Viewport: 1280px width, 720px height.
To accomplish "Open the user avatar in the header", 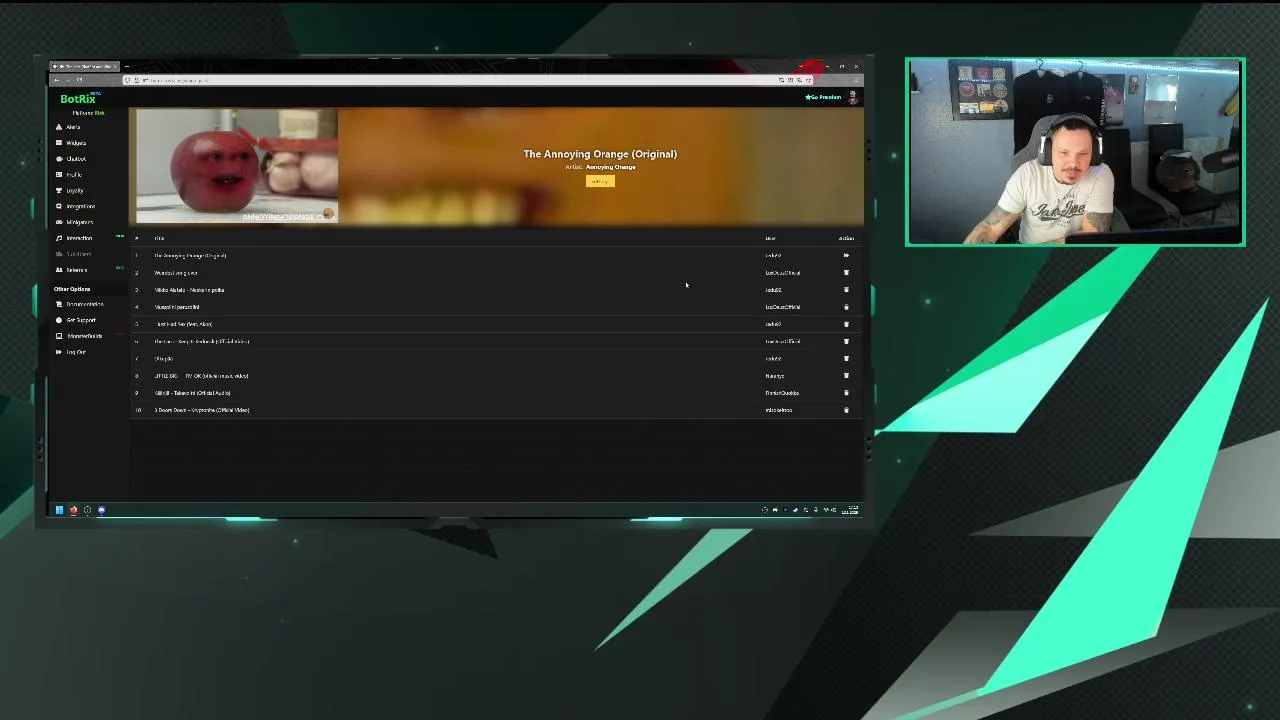I will pos(853,97).
